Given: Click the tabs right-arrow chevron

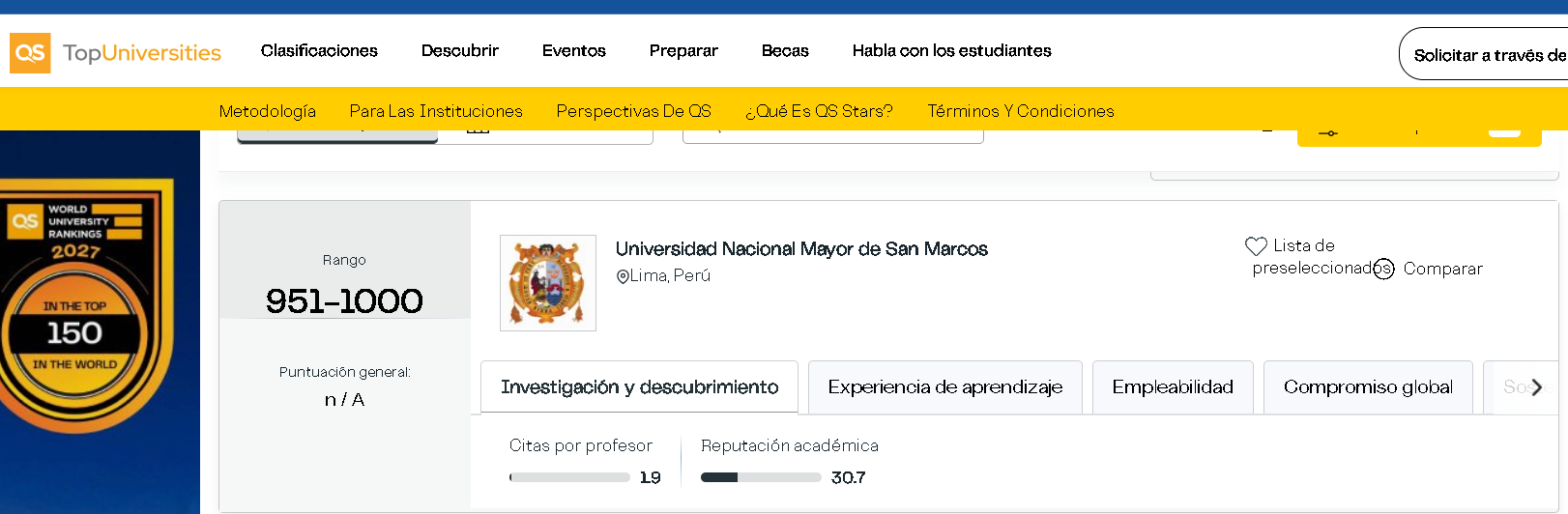Looking at the screenshot, I should [x=1536, y=387].
